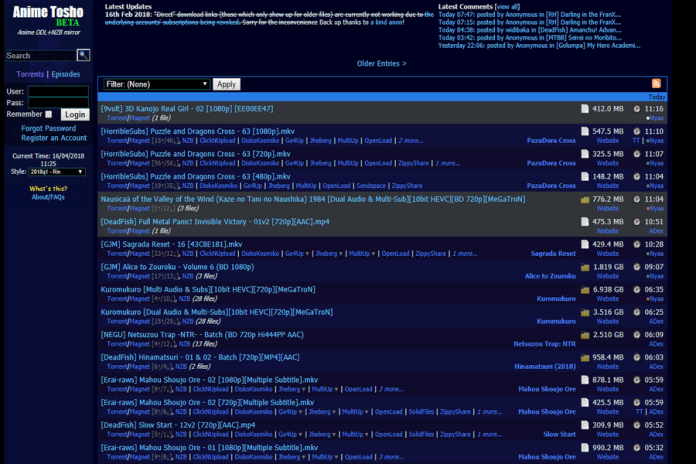
Task: Click the What's this? link
Action: coord(48,189)
